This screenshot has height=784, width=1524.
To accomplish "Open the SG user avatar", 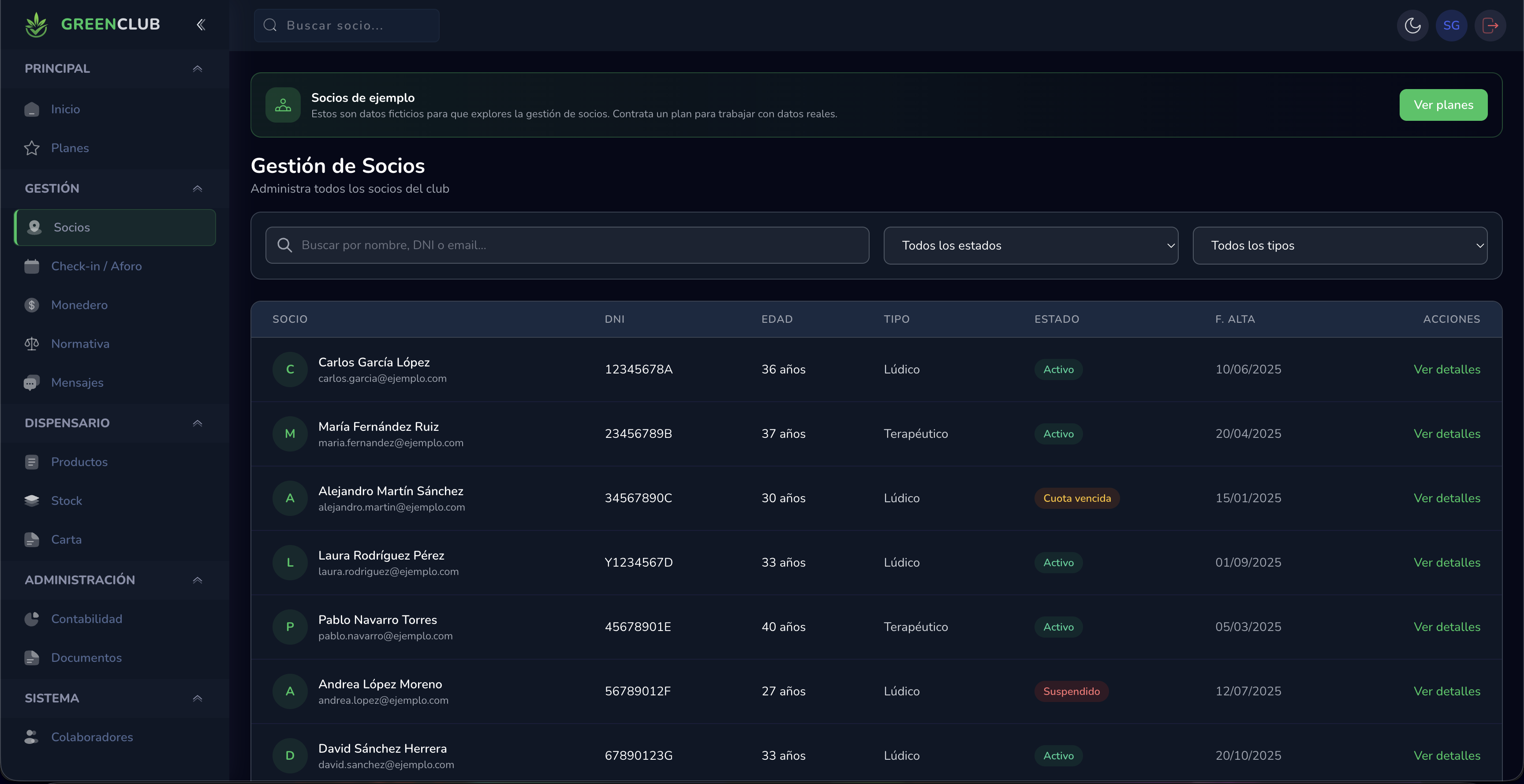I will tap(1451, 26).
